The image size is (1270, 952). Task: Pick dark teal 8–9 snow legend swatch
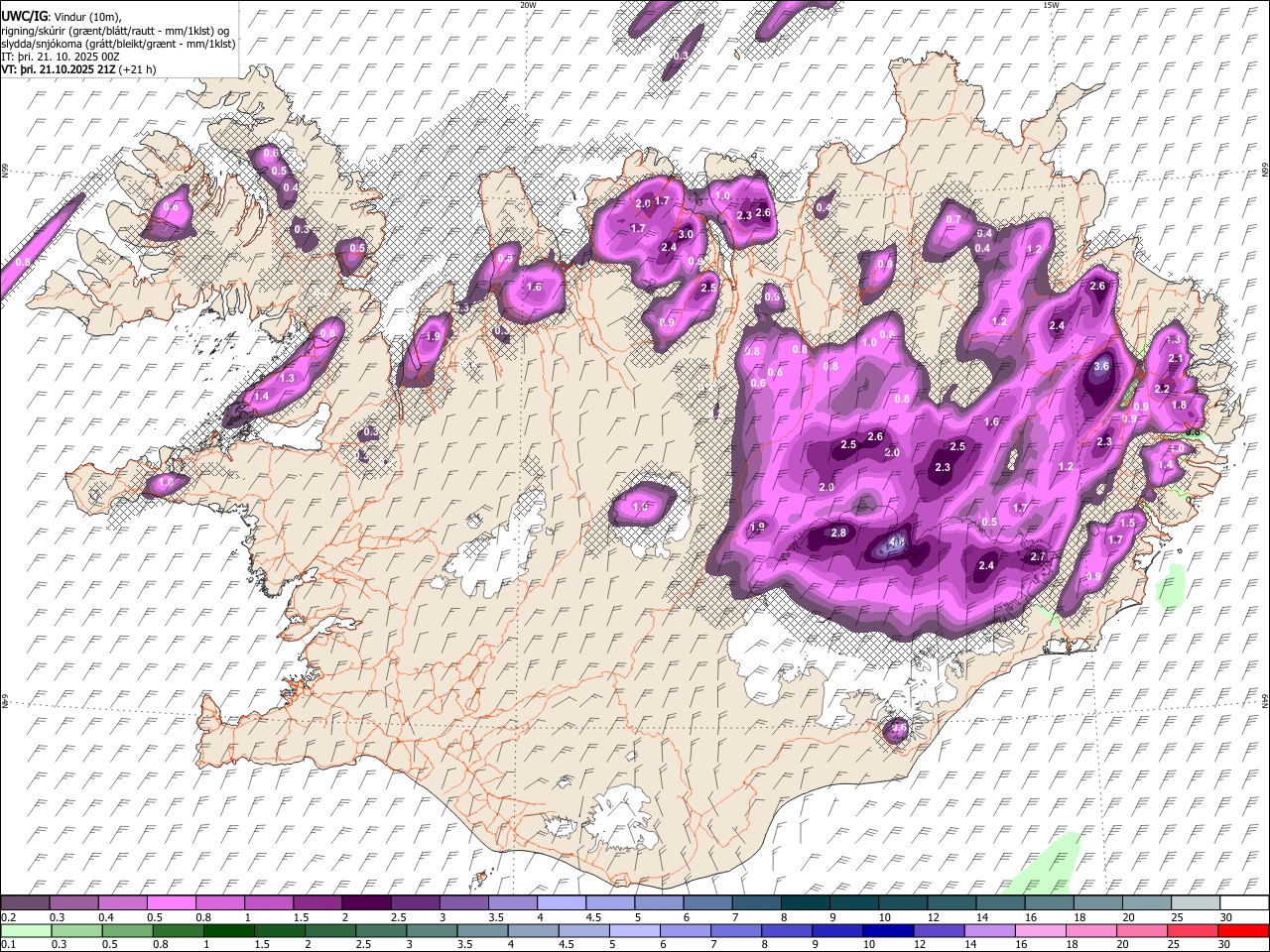pyautogui.click(x=805, y=903)
